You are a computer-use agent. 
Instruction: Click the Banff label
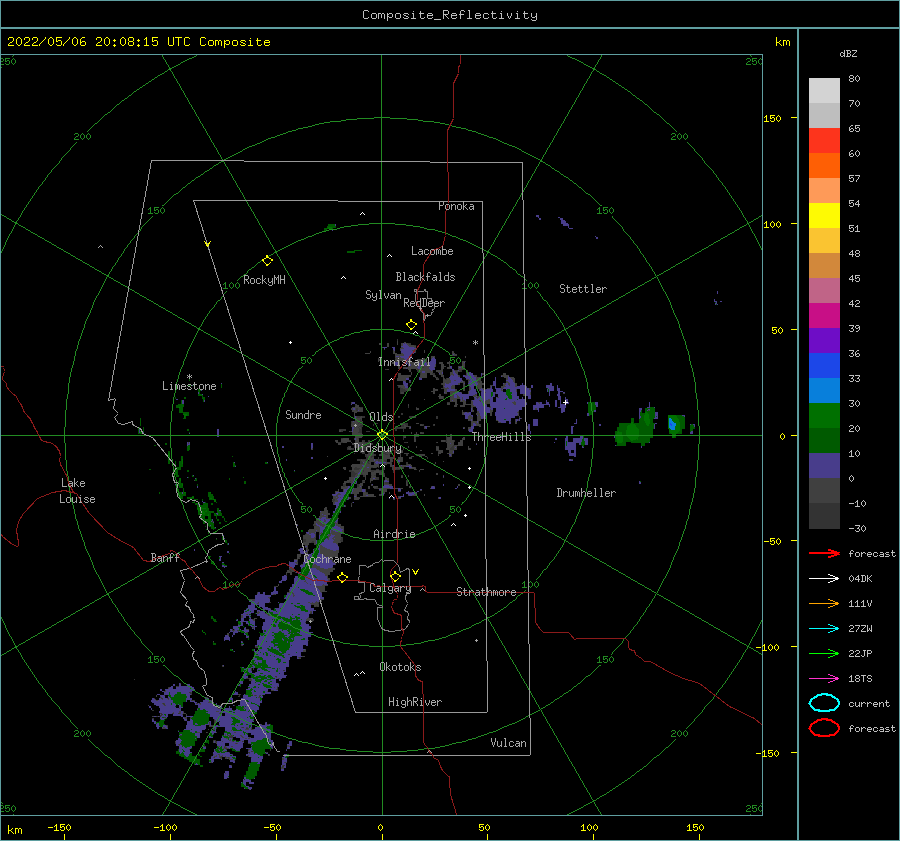pos(165,557)
